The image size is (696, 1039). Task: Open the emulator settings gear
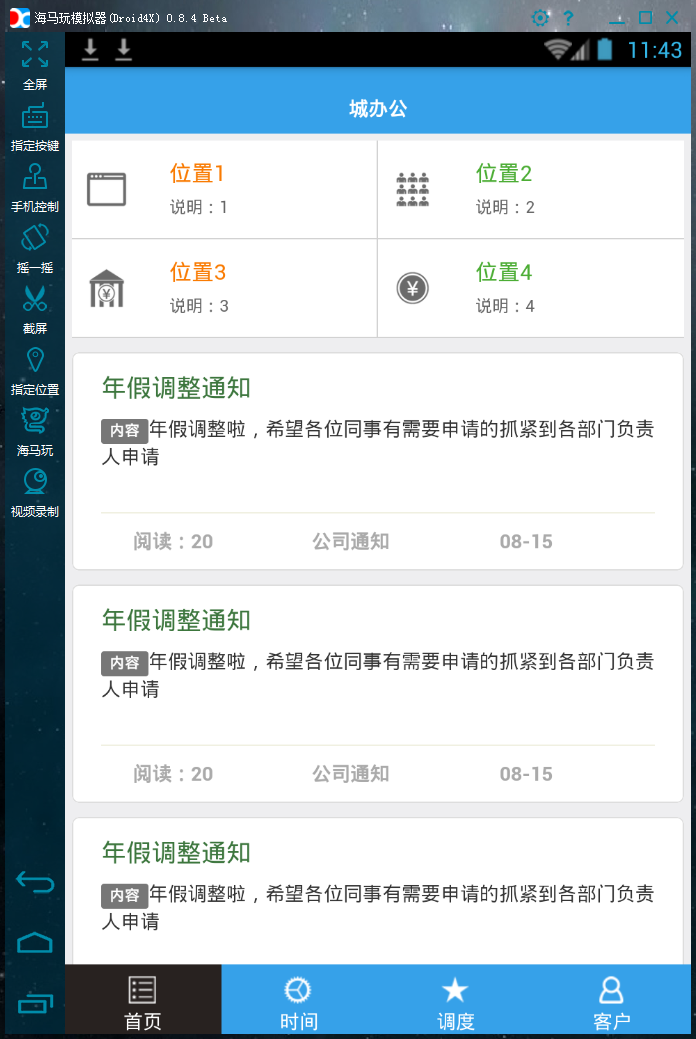point(540,18)
